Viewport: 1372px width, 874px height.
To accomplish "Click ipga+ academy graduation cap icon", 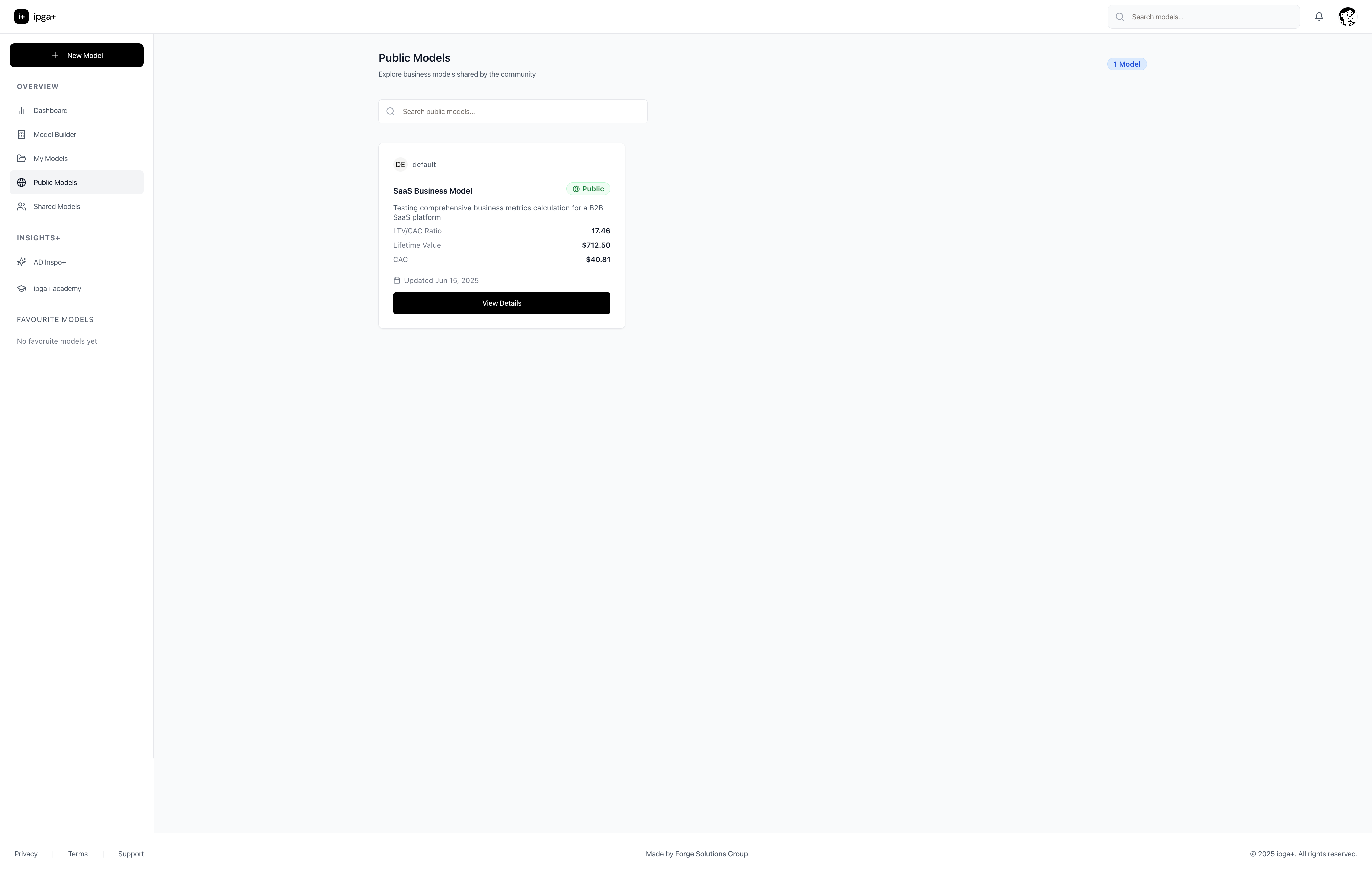I will (x=21, y=288).
